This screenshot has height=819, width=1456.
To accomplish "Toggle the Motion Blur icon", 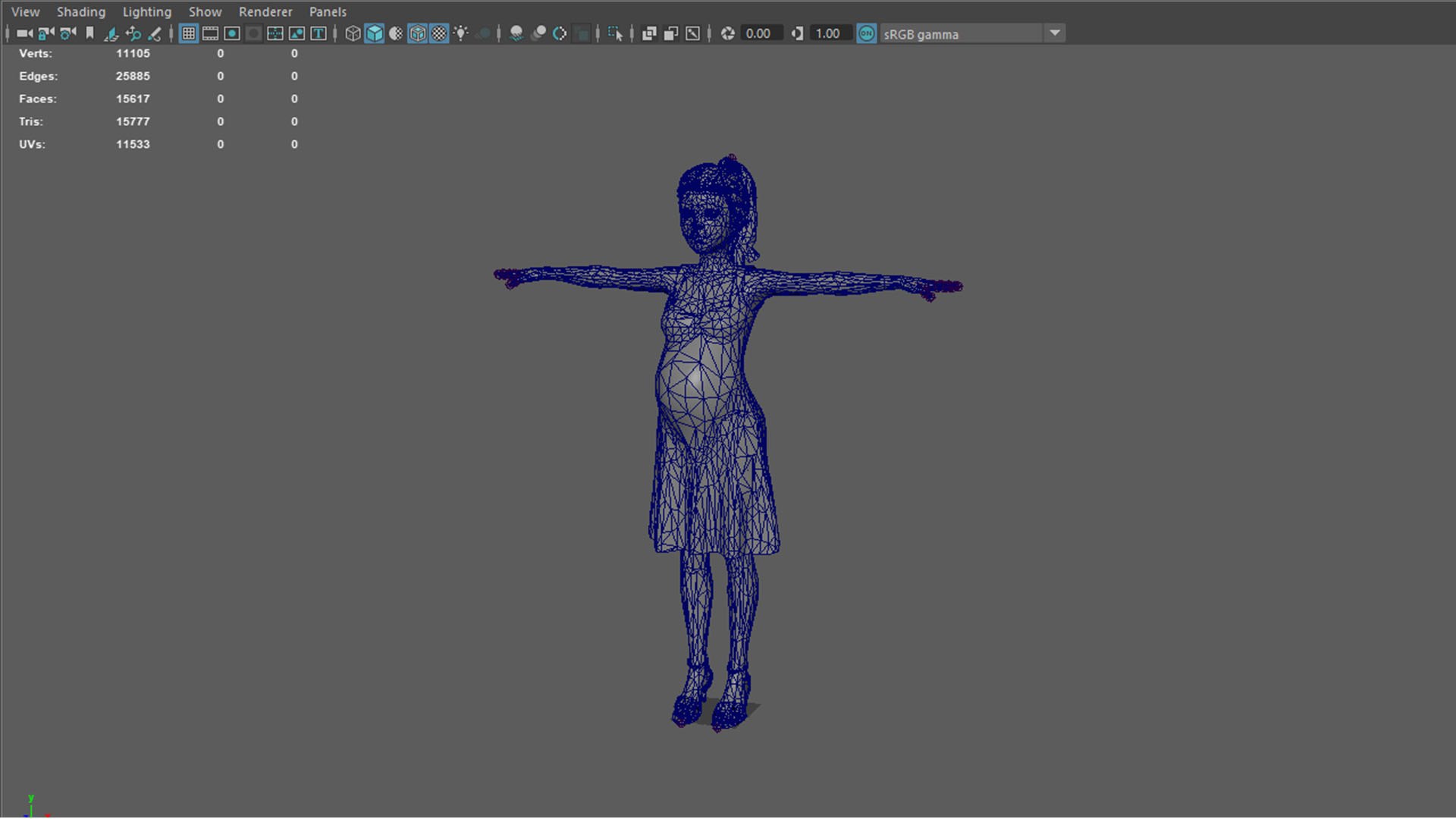I will (538, 33).
